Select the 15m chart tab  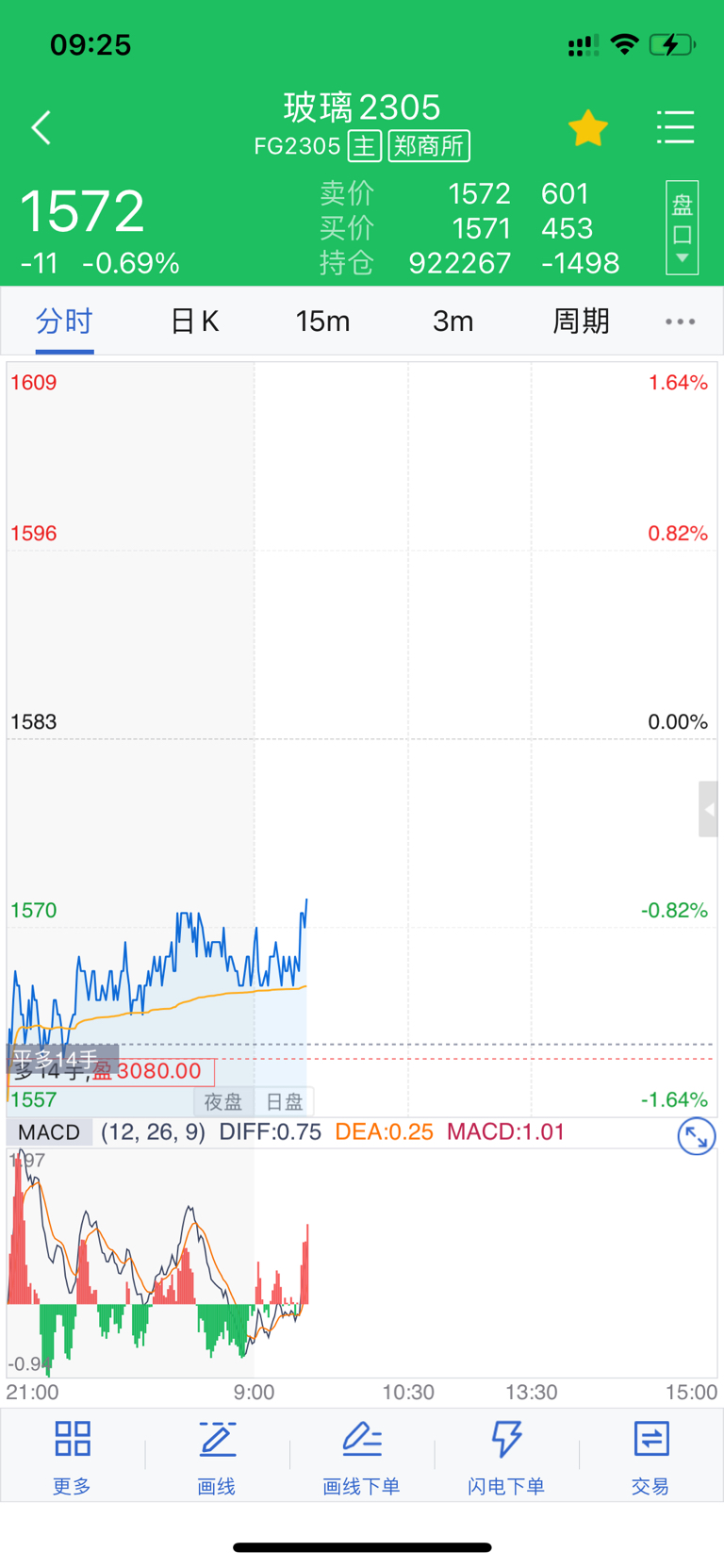click(322, 322)
